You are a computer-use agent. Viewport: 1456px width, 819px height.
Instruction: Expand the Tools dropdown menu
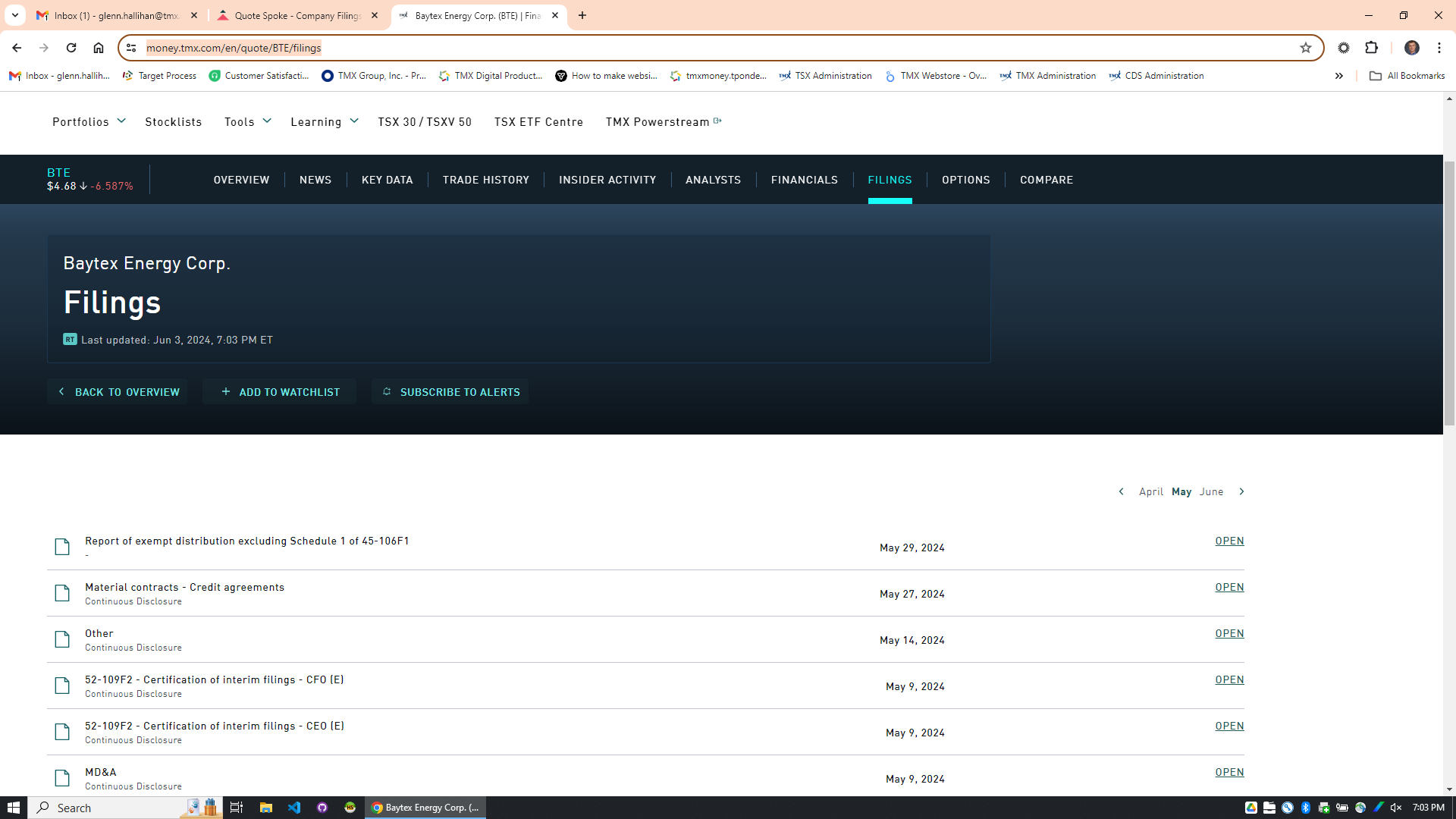click(247, 121)
